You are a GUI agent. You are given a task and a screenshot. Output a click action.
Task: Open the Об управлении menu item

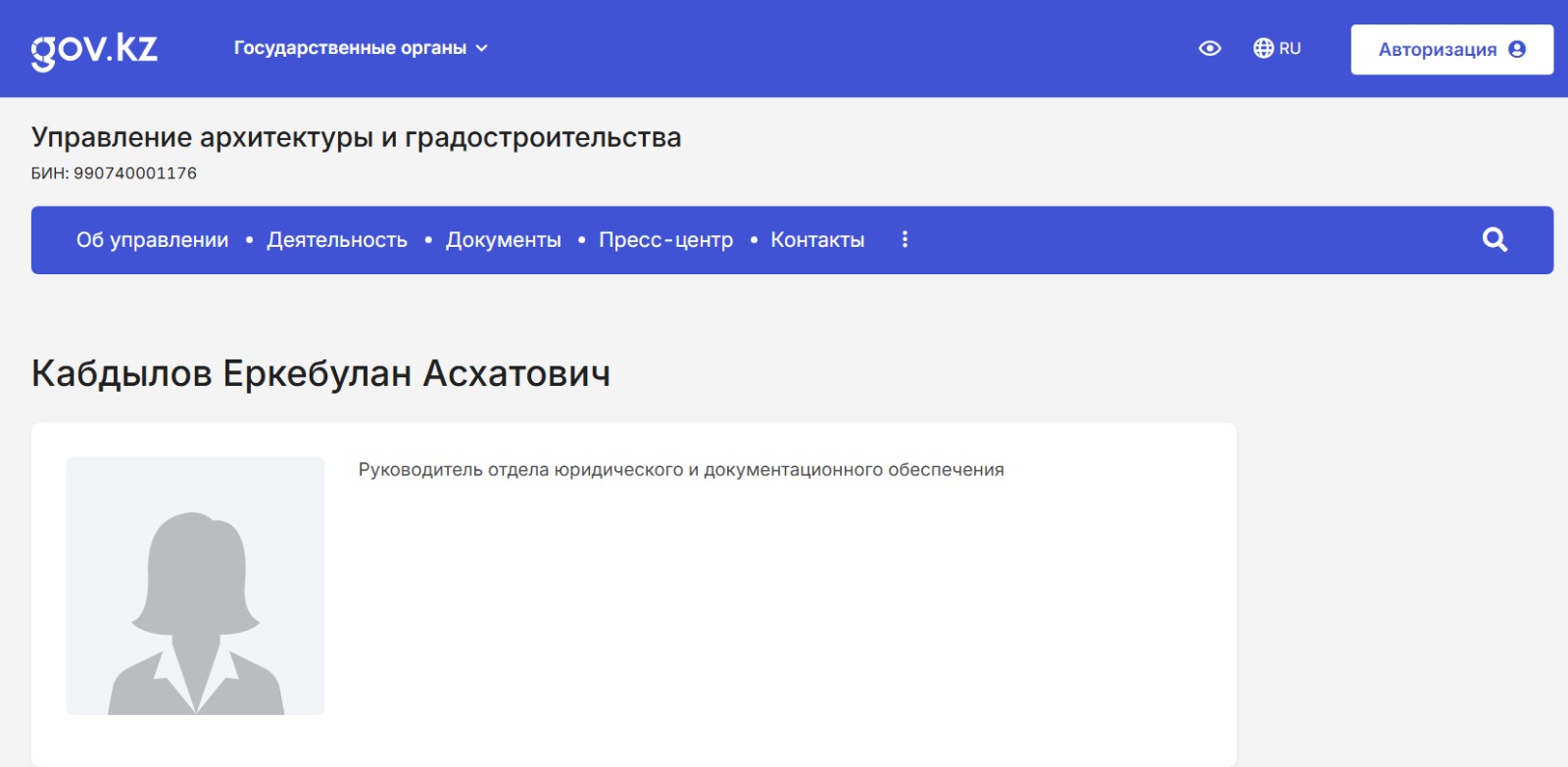[152, 240]
